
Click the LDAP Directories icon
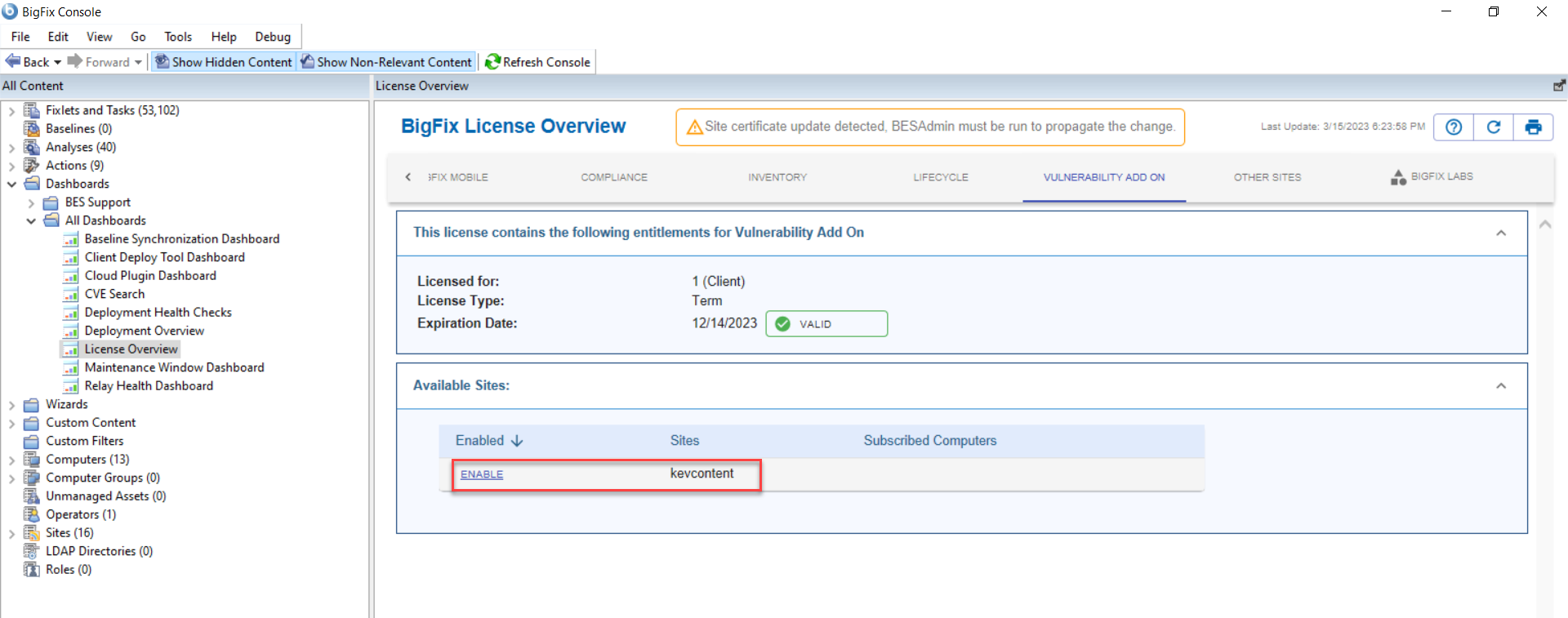(x=32, y=551)
